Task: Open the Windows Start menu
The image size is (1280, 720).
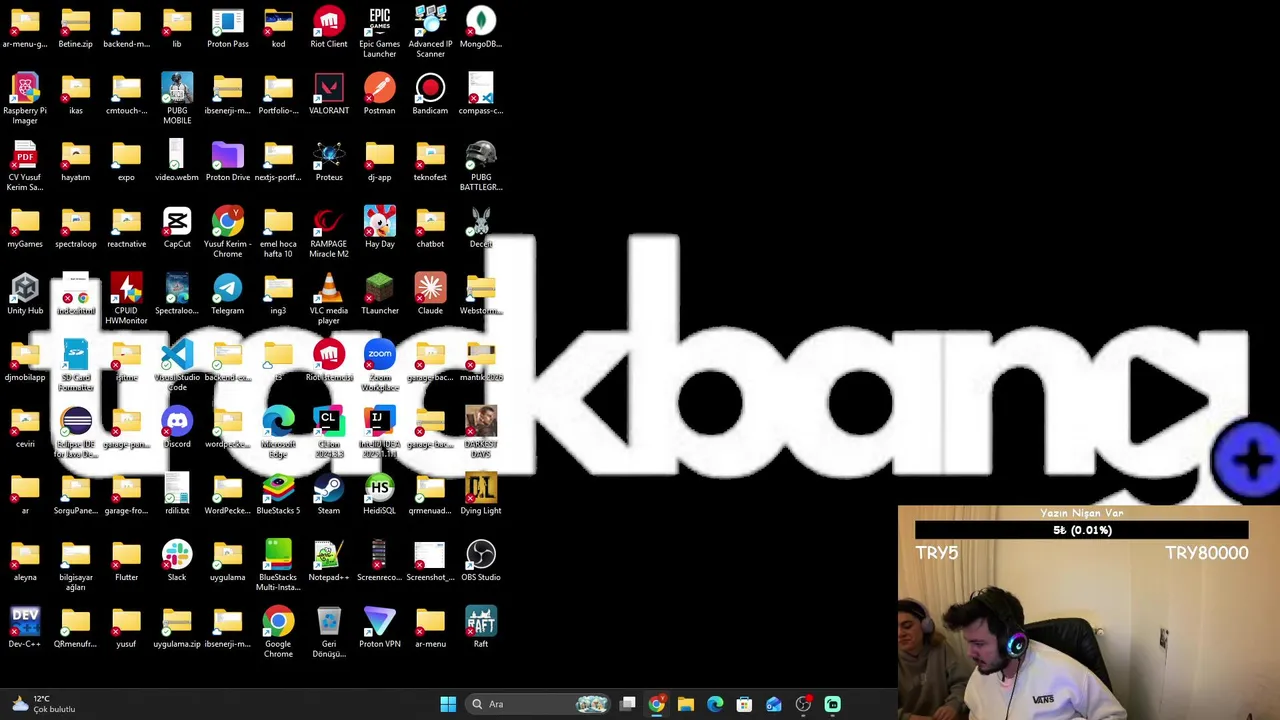Action: (448, 704)
